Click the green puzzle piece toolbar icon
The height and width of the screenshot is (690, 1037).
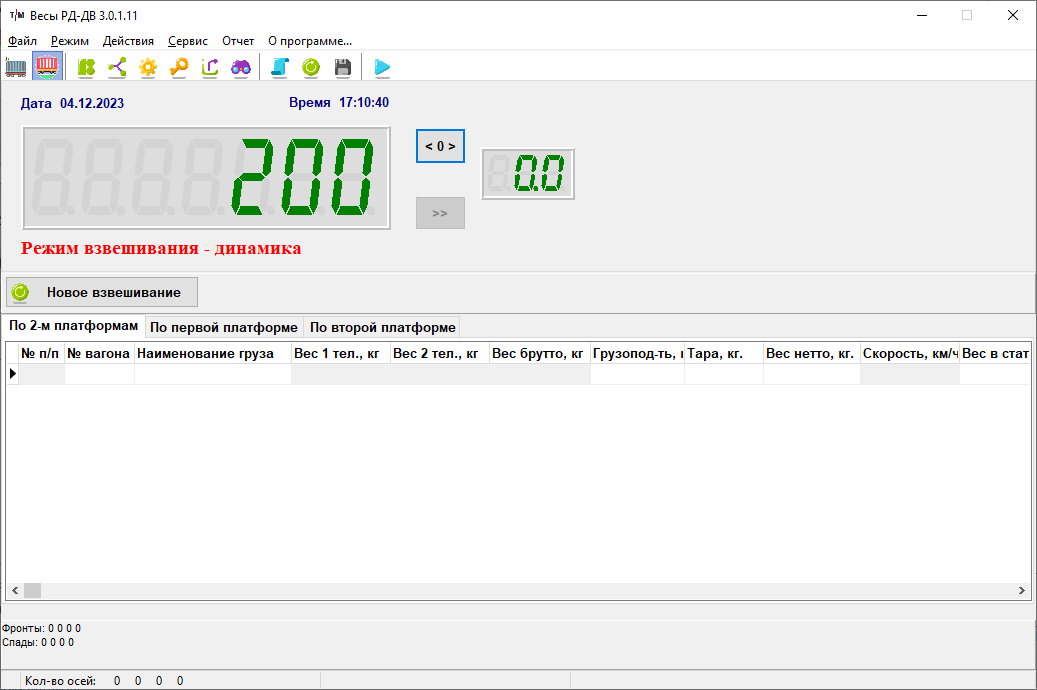(x=87, y=67)
